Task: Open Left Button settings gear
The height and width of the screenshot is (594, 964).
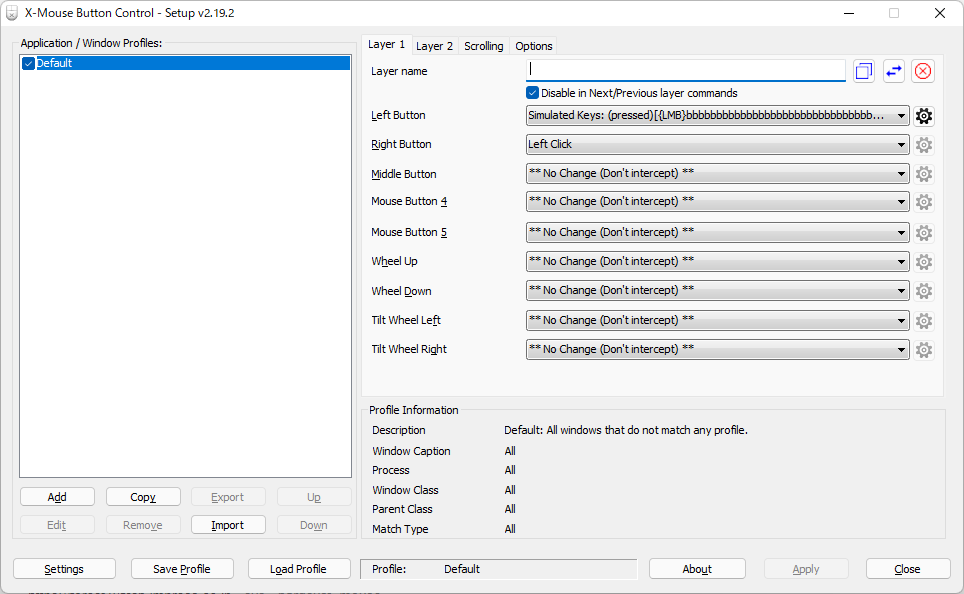Action: coord(923,116)
